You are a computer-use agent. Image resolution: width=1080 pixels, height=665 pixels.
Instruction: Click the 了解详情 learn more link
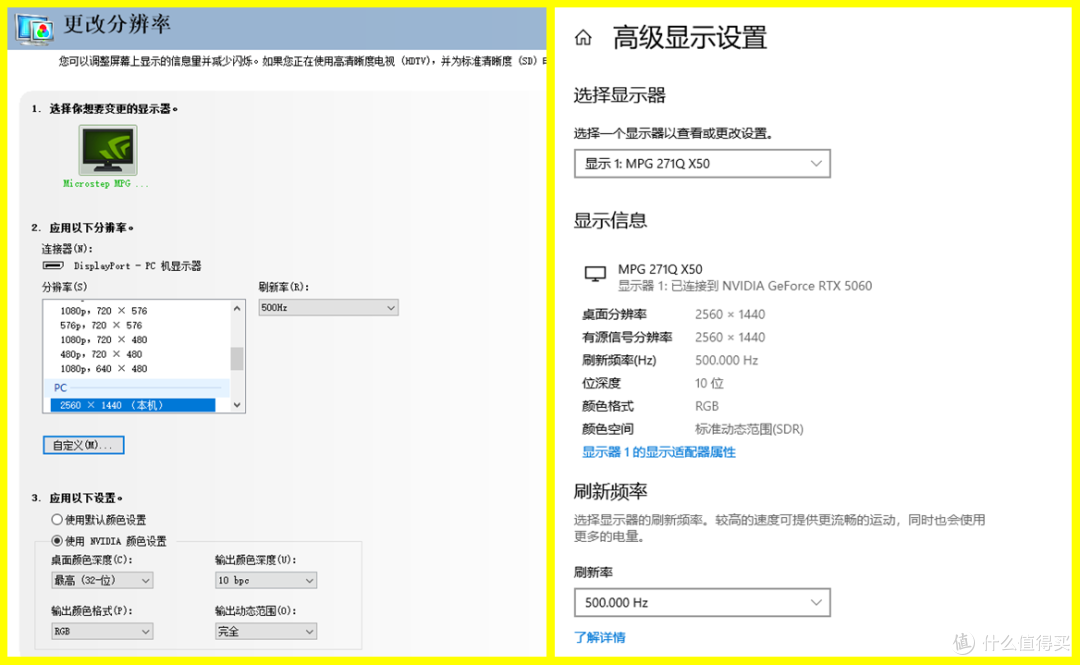click(x=600, y=637)
